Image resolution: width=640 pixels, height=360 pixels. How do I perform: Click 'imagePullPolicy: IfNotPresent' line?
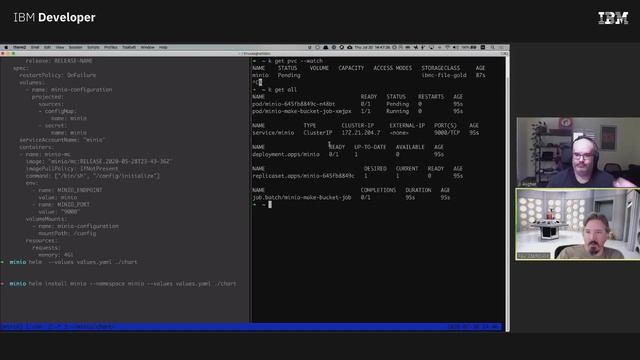click(x=72, y=169)
